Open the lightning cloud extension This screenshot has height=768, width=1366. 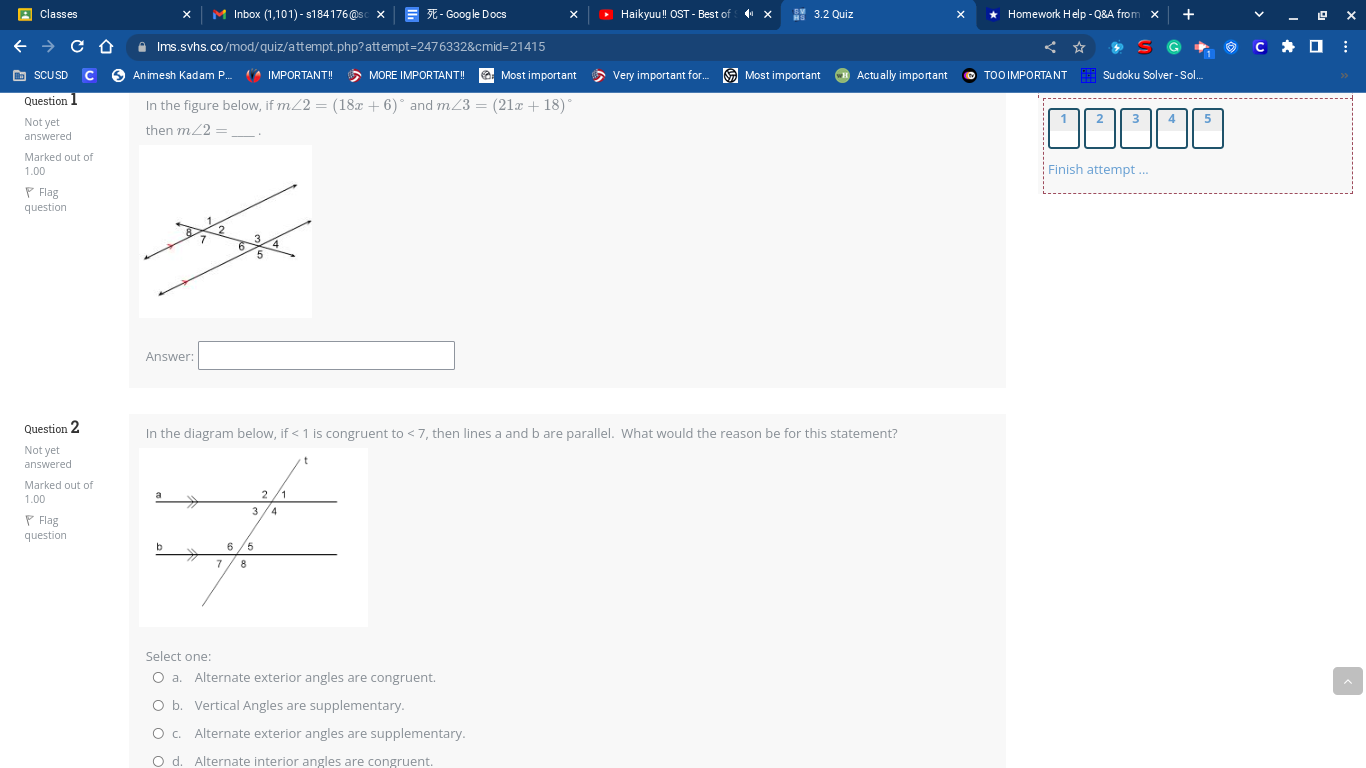click(x=1117, y=47)
